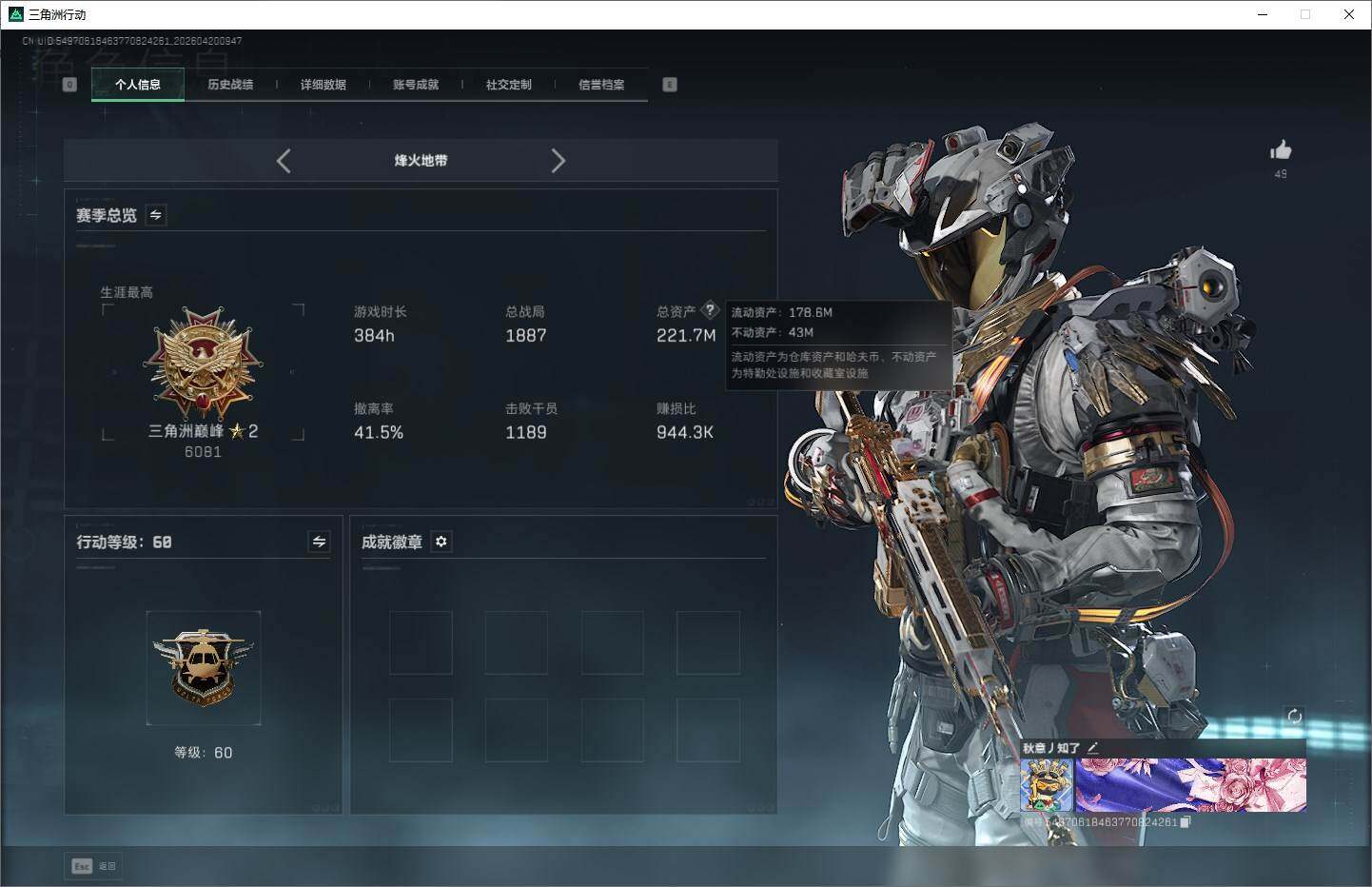1372x887 pixels.
Task: Click the 赛季总览 heading
Action: tap(107, 215)
